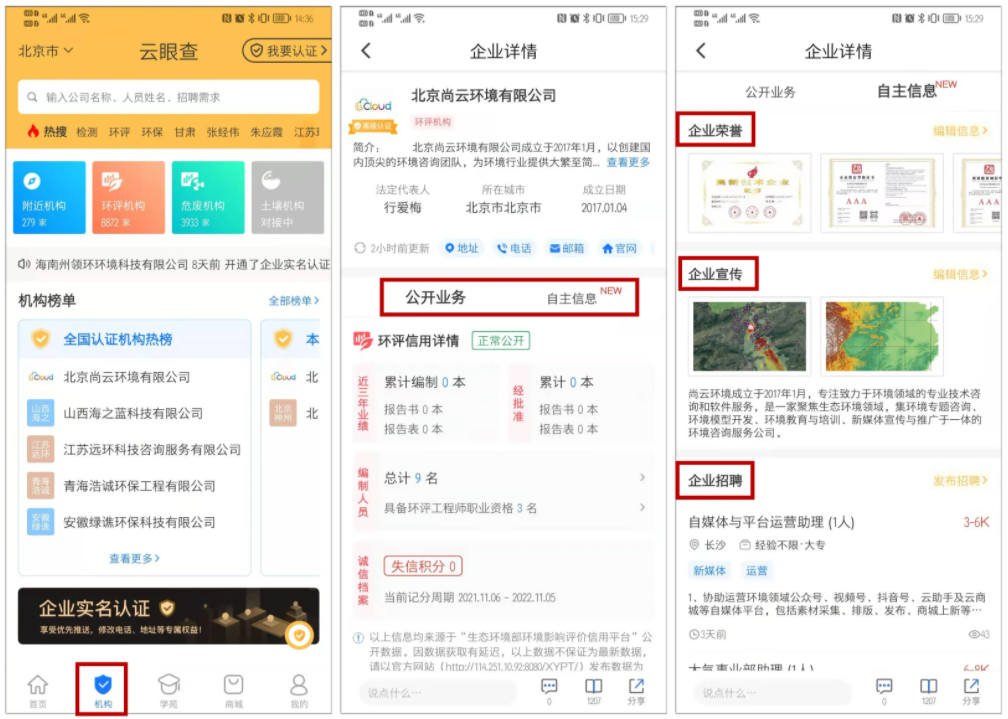Tap hot search term 张经伟
The width and height of the screenshot is (1008, 719).
(223, 132)
